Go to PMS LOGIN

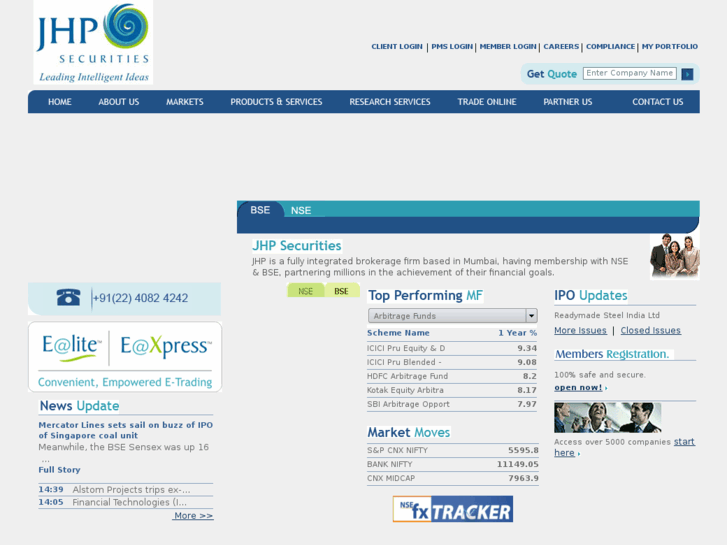coord(452,46)
